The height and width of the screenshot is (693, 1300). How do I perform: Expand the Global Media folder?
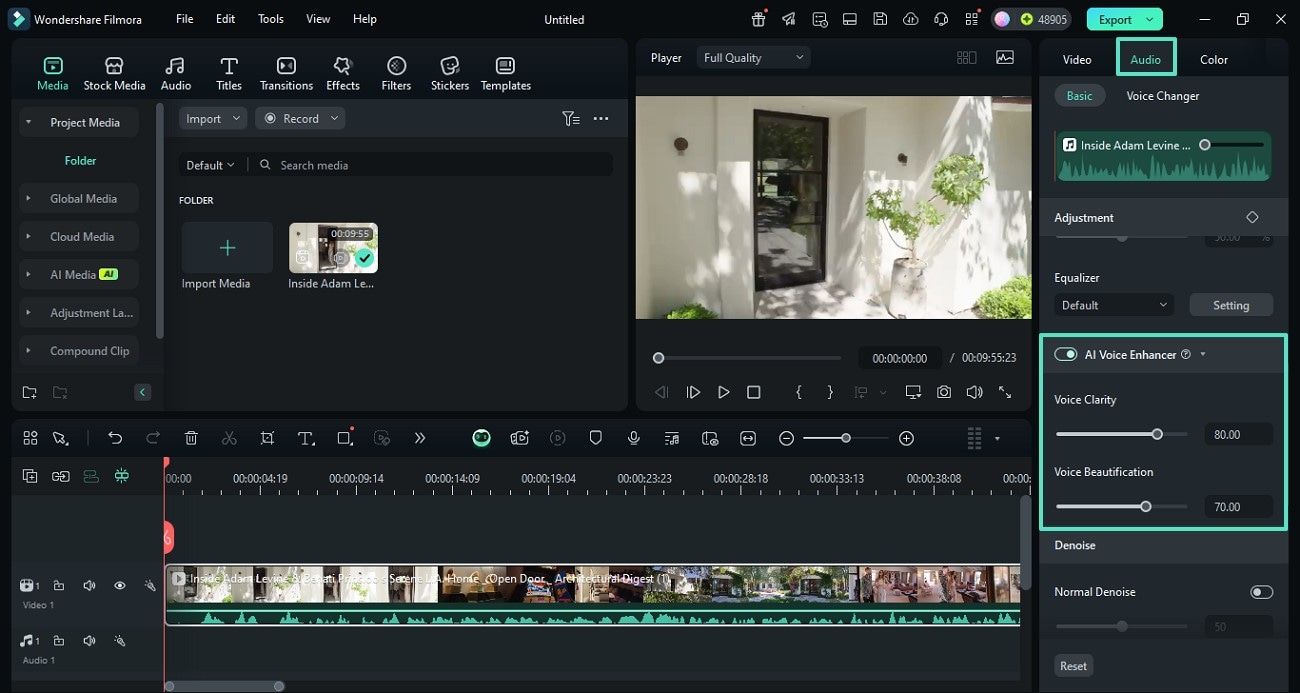coord(28,198)
